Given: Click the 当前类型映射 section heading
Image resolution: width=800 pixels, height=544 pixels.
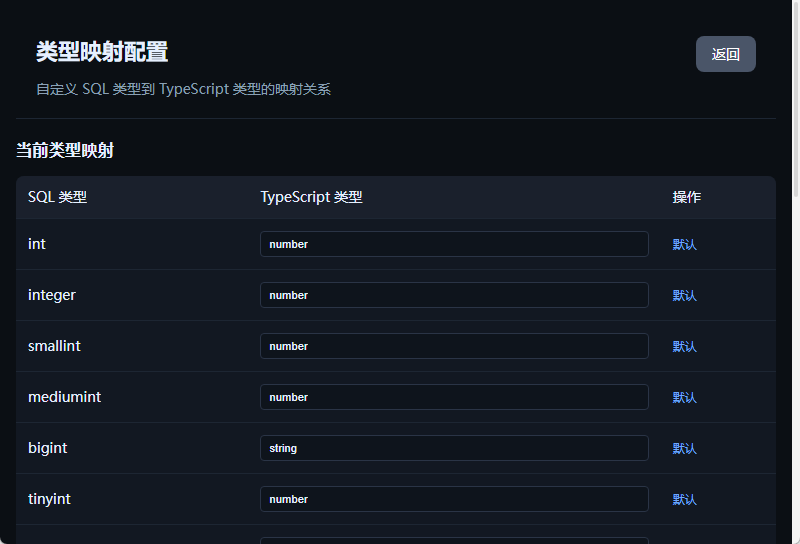Looking at the screenshot, I should (x=65, y=151).
